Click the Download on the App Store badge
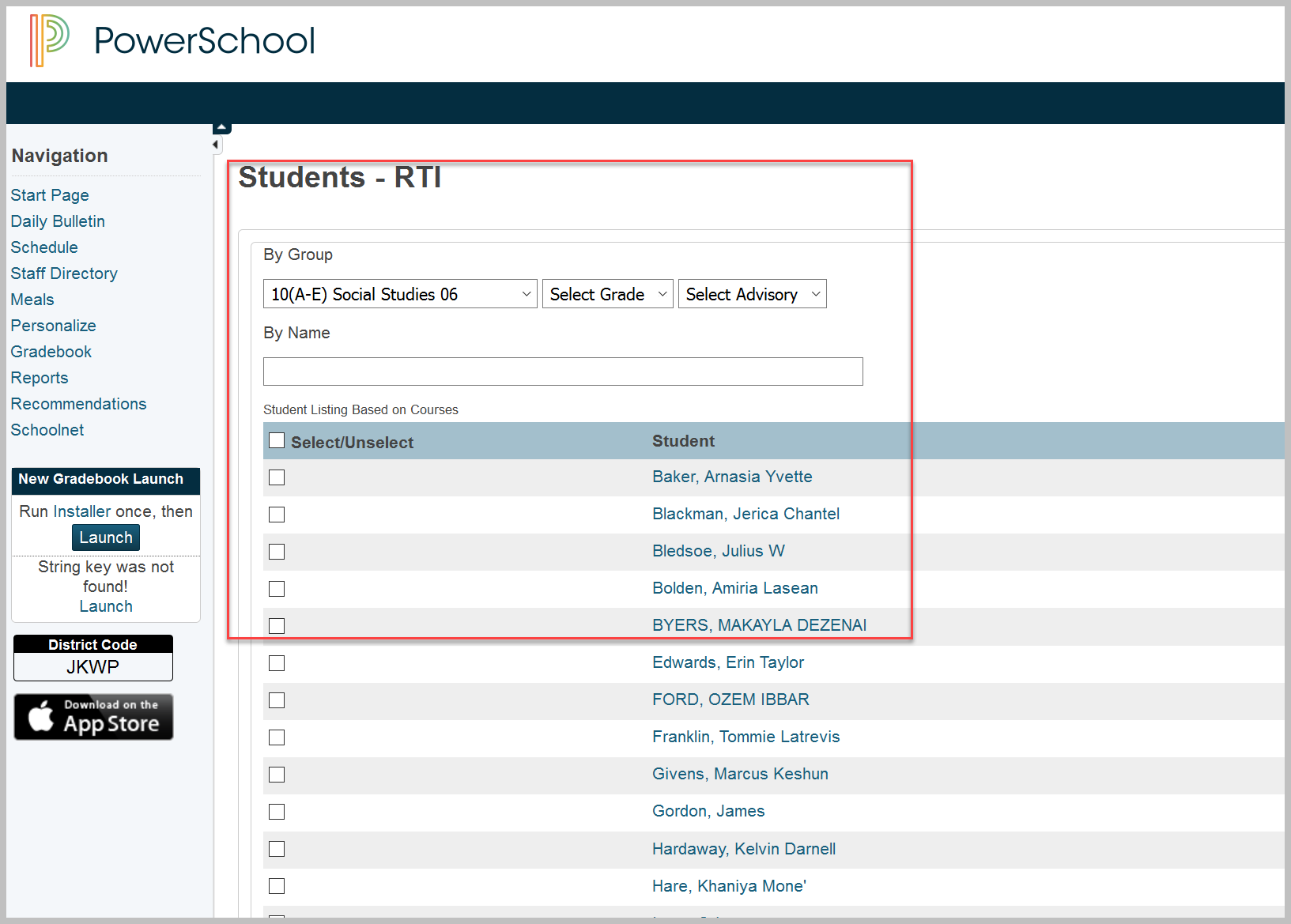This screenshot has width=1291, height=924. pyautogui.click(x=92, y=716)
